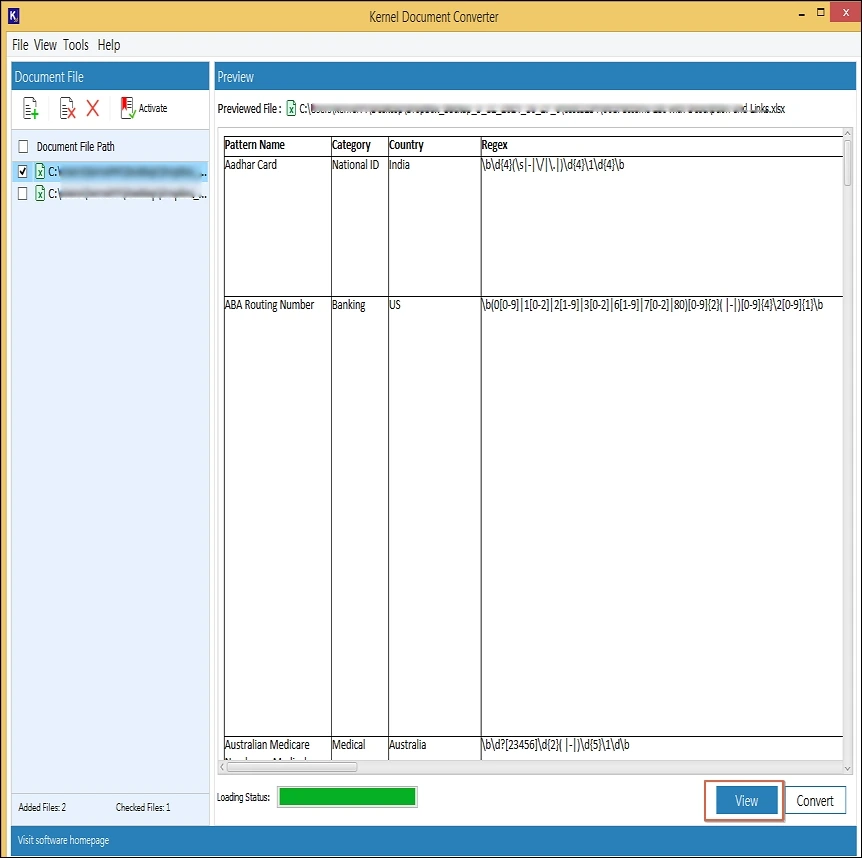Select the second file path row
Screen dimensions: 862x858
[x=110, y=193]
